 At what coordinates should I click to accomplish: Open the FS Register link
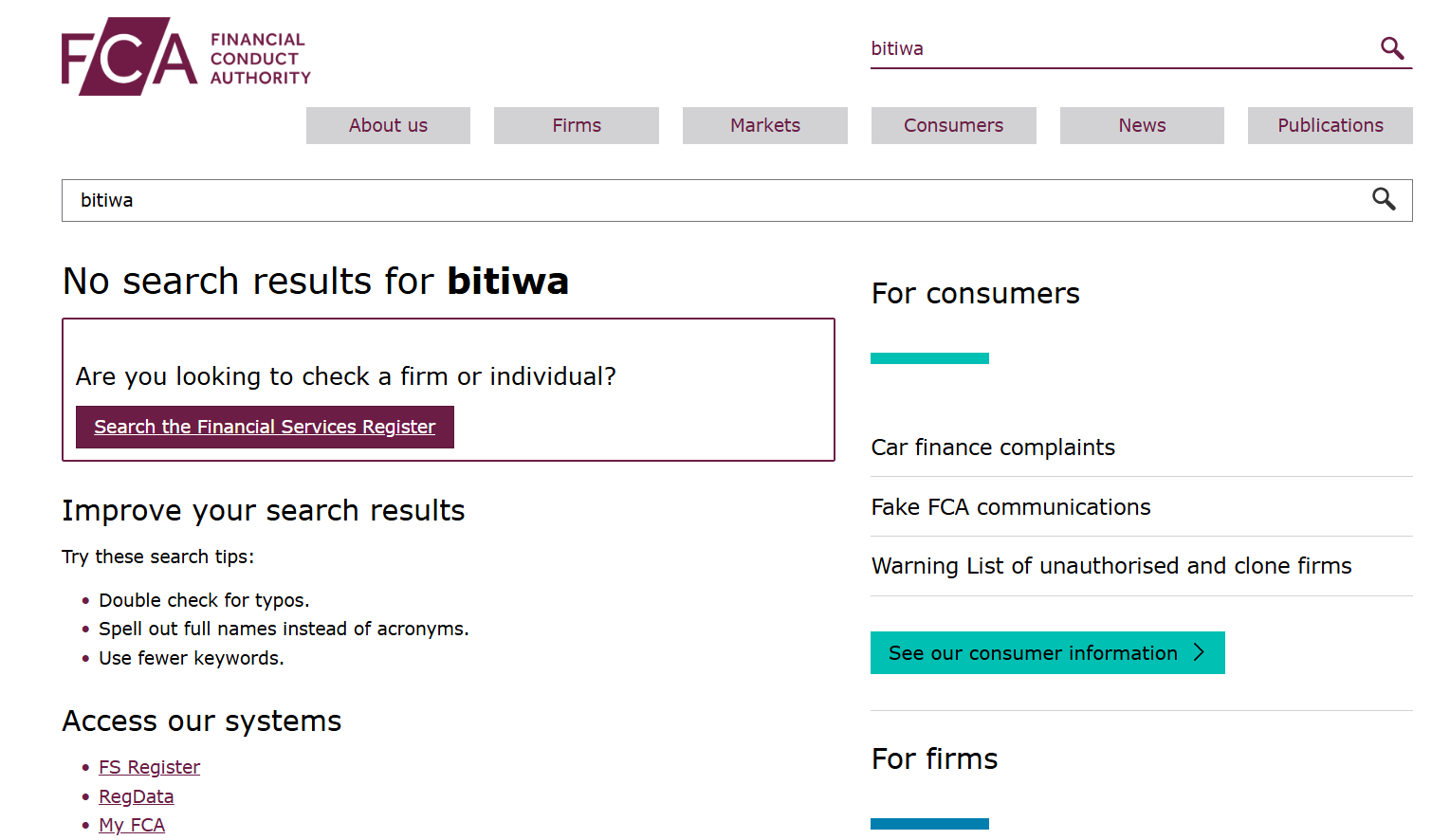tap(149, 767)
